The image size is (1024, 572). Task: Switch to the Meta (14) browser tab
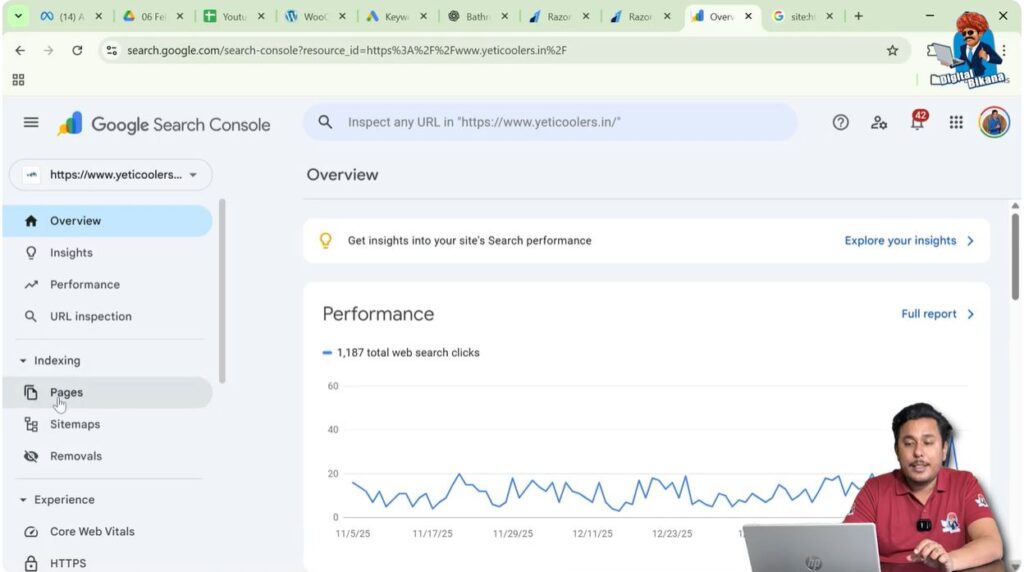click(72, 16)
